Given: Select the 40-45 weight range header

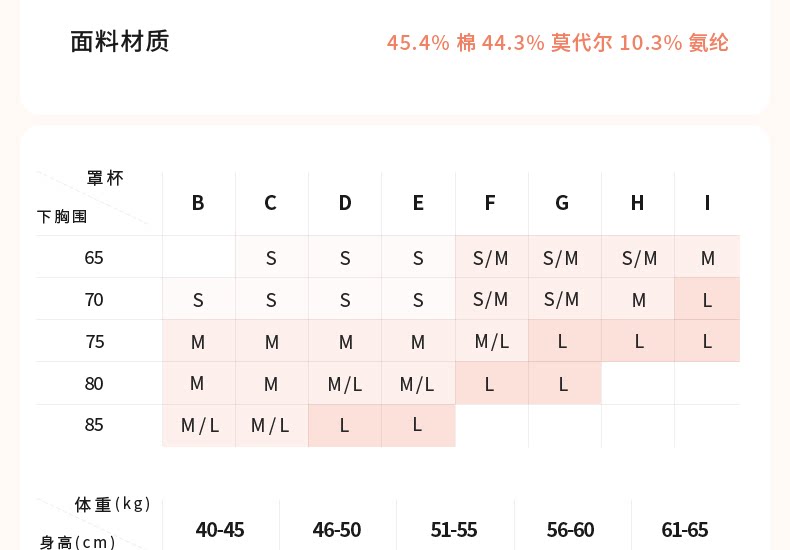Looking at the screenshot, I should click(220, 530).
